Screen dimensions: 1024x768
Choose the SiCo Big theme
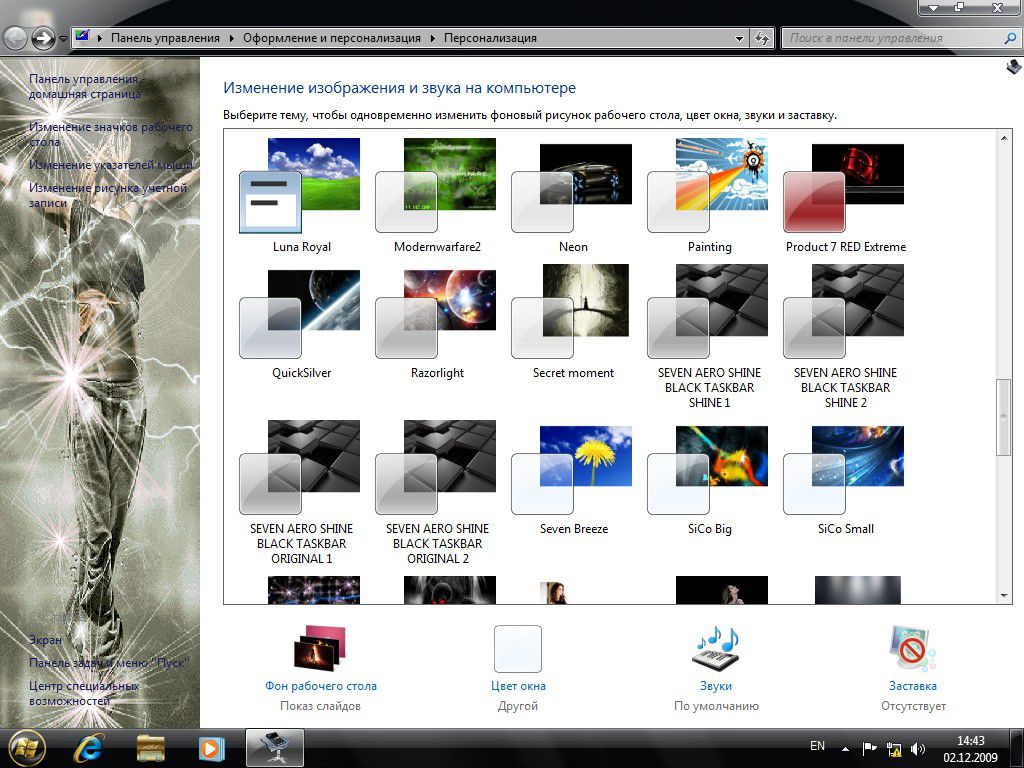point(709,480)
